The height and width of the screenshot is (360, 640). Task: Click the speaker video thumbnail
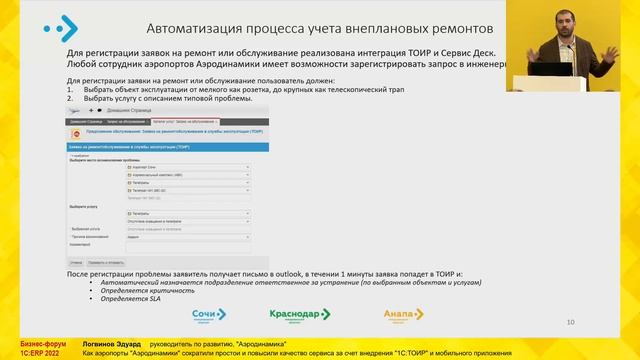click(x=563, y=46)
